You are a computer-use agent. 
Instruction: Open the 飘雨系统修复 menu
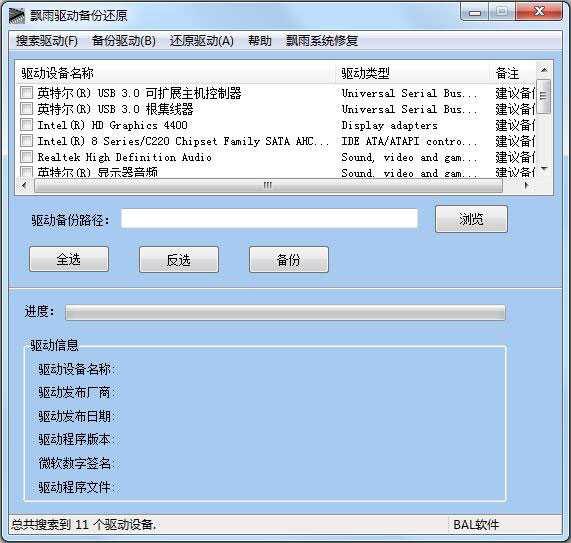(322, 40)
